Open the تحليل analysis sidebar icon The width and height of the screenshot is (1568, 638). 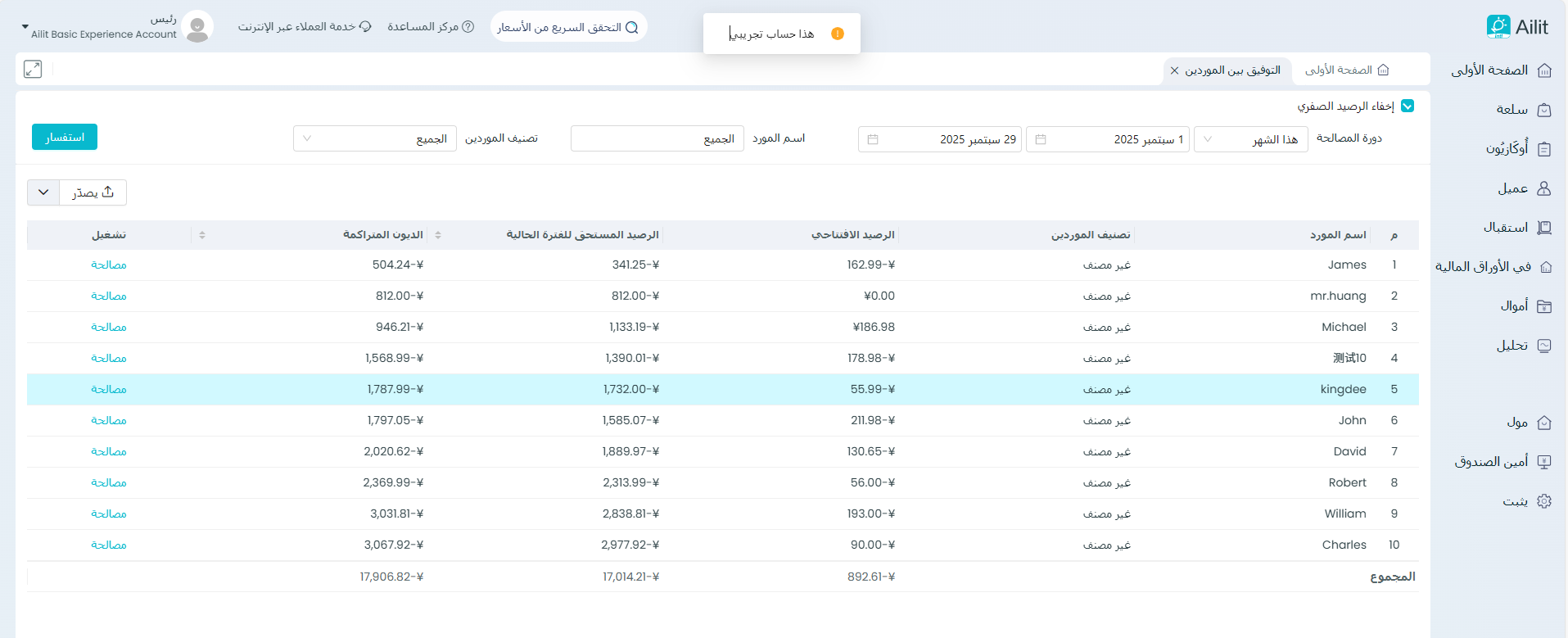[1544, 346]
